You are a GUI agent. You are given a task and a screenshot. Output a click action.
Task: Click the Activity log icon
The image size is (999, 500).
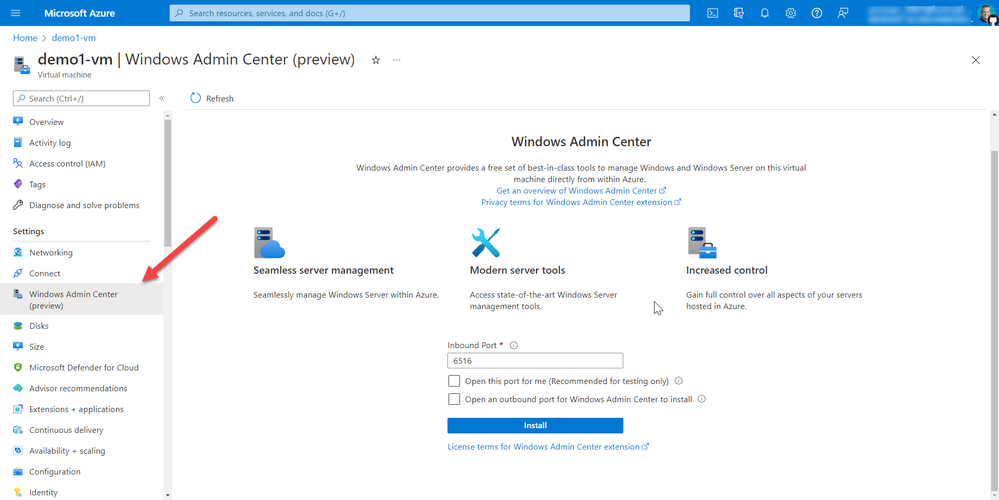point(18,143)
